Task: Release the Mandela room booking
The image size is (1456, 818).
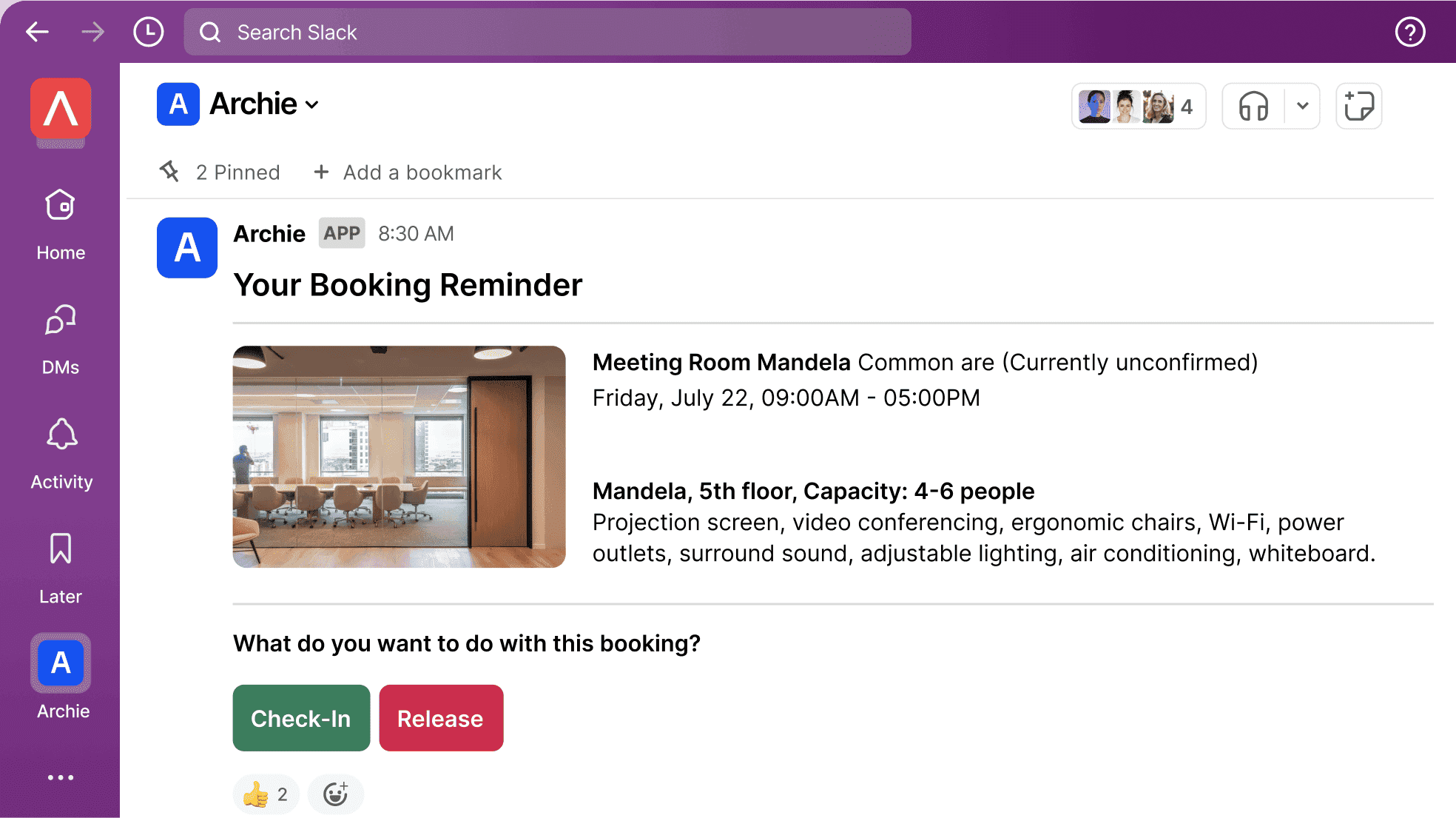Action: 440,717
